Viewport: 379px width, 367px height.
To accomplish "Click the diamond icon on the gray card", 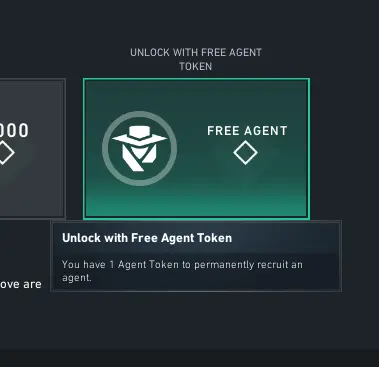I will [5, 153].
